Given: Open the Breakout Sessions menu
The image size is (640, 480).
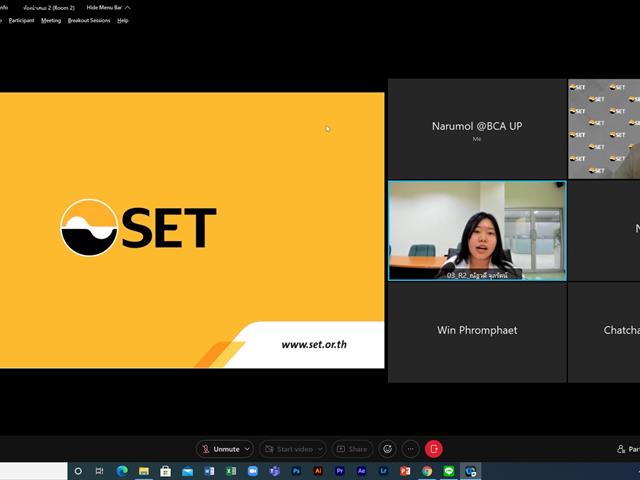Looking at the screenshot, I should 89,20.
